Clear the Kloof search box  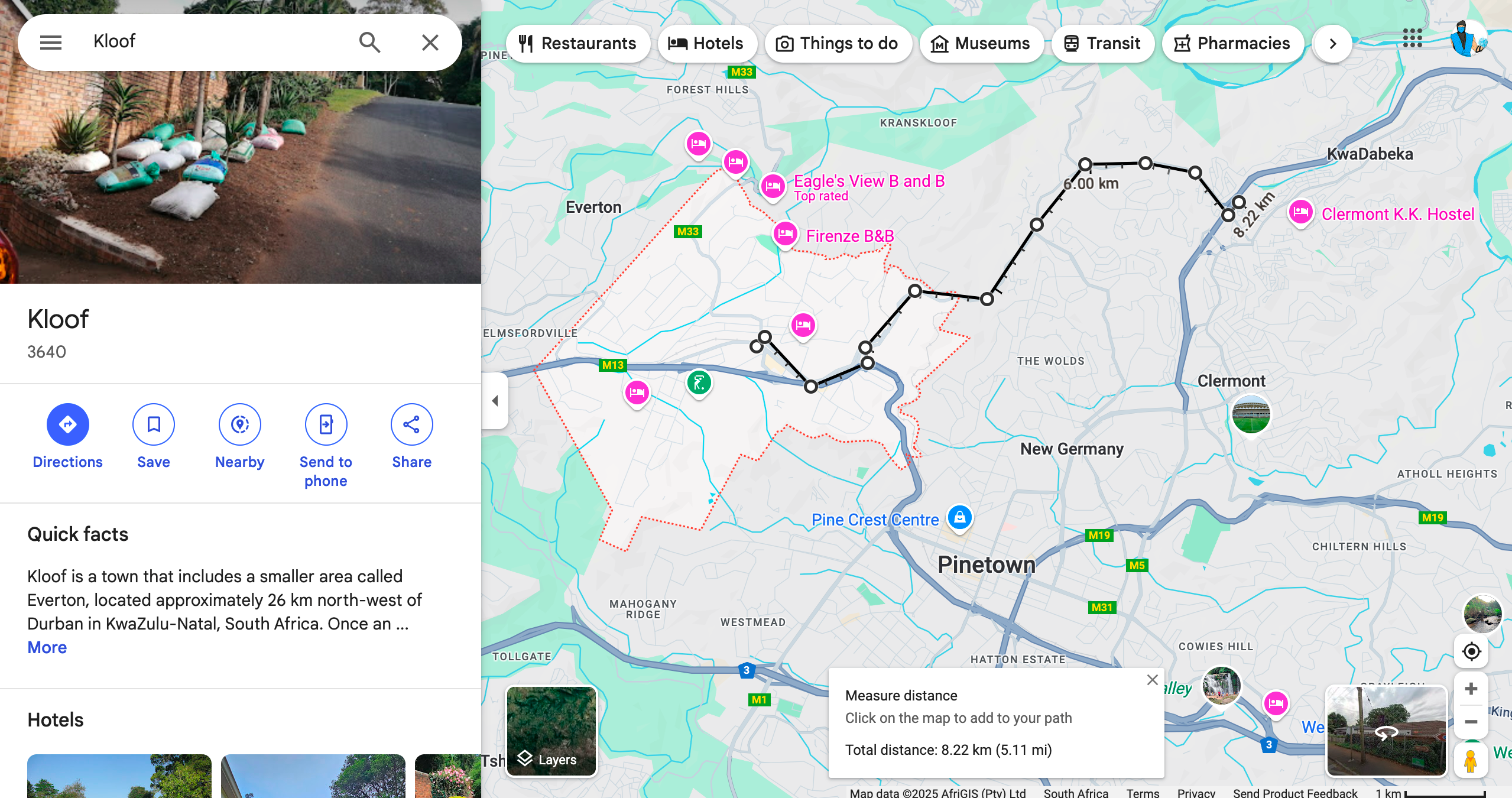pyautogui.click(x=430, y=43)
